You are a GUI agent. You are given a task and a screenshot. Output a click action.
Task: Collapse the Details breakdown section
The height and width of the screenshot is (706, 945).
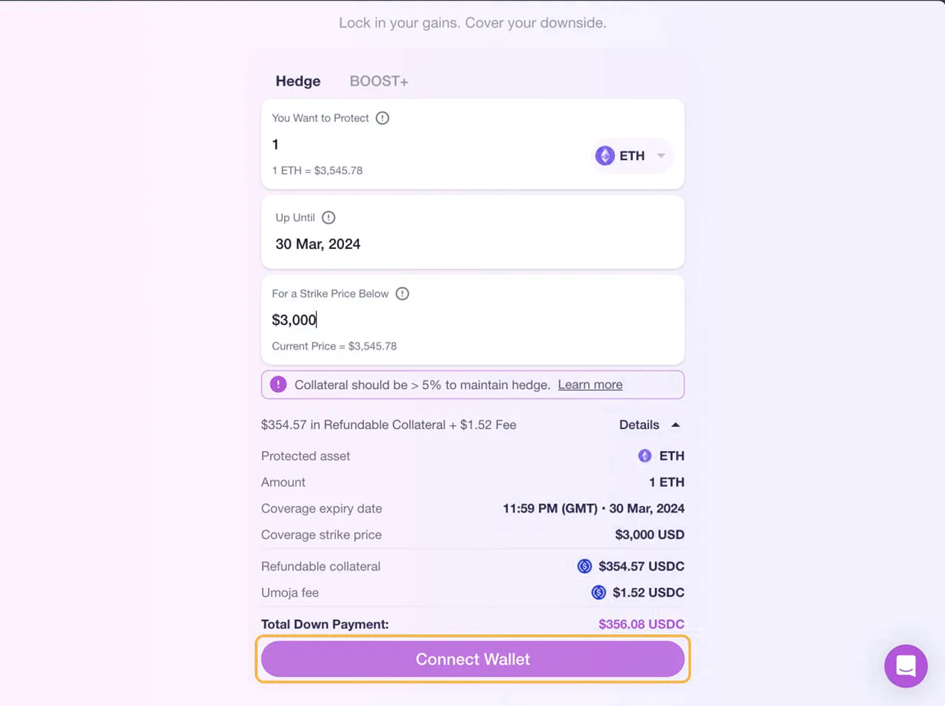tap(649, 424)
